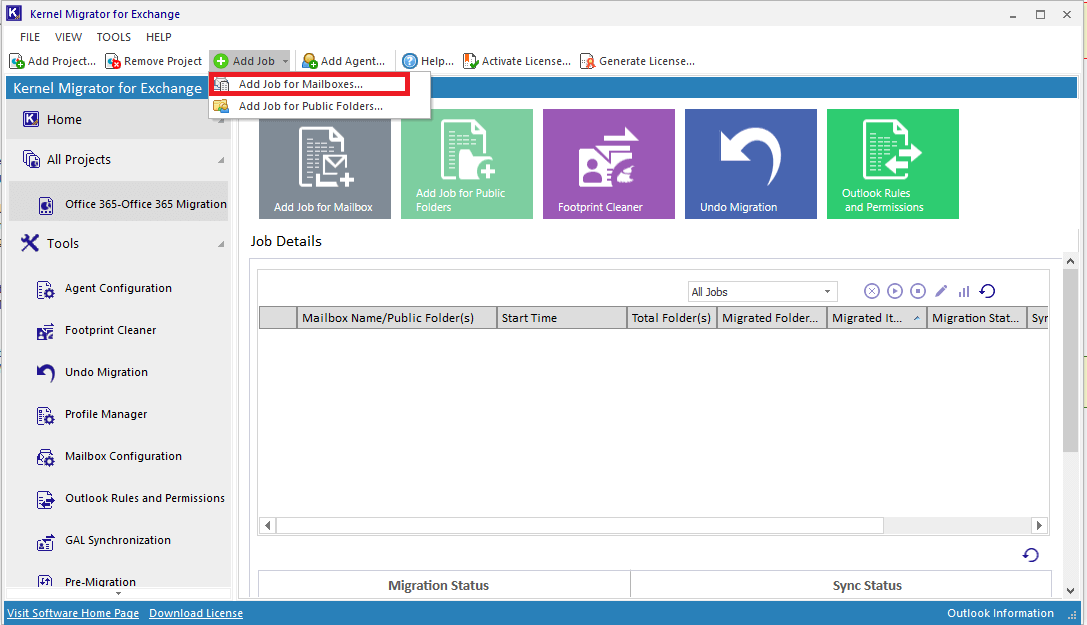Click the Mailbox Configuration sidebar icon

click(x=45, y=457)
